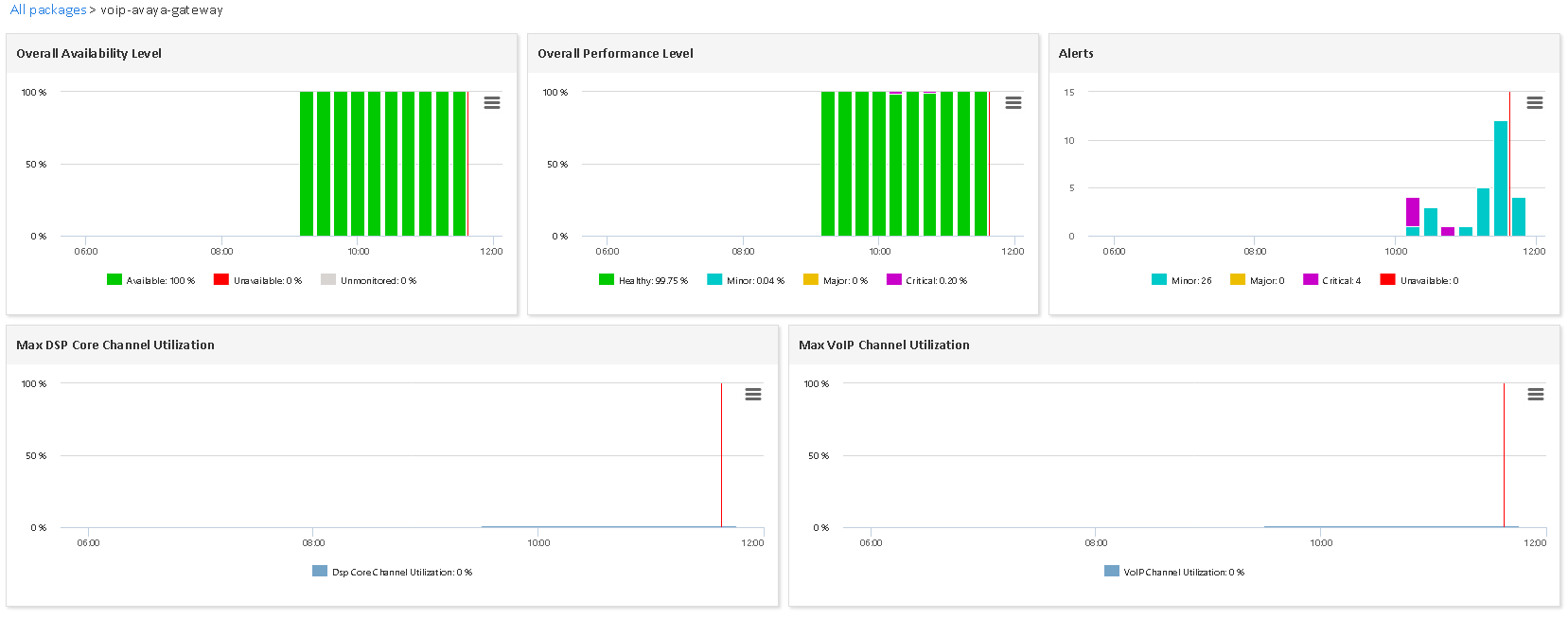This screenshot has width=1568, height=619.
Task: Open Overall Availability Level chart menu
Action: point(492,103)
